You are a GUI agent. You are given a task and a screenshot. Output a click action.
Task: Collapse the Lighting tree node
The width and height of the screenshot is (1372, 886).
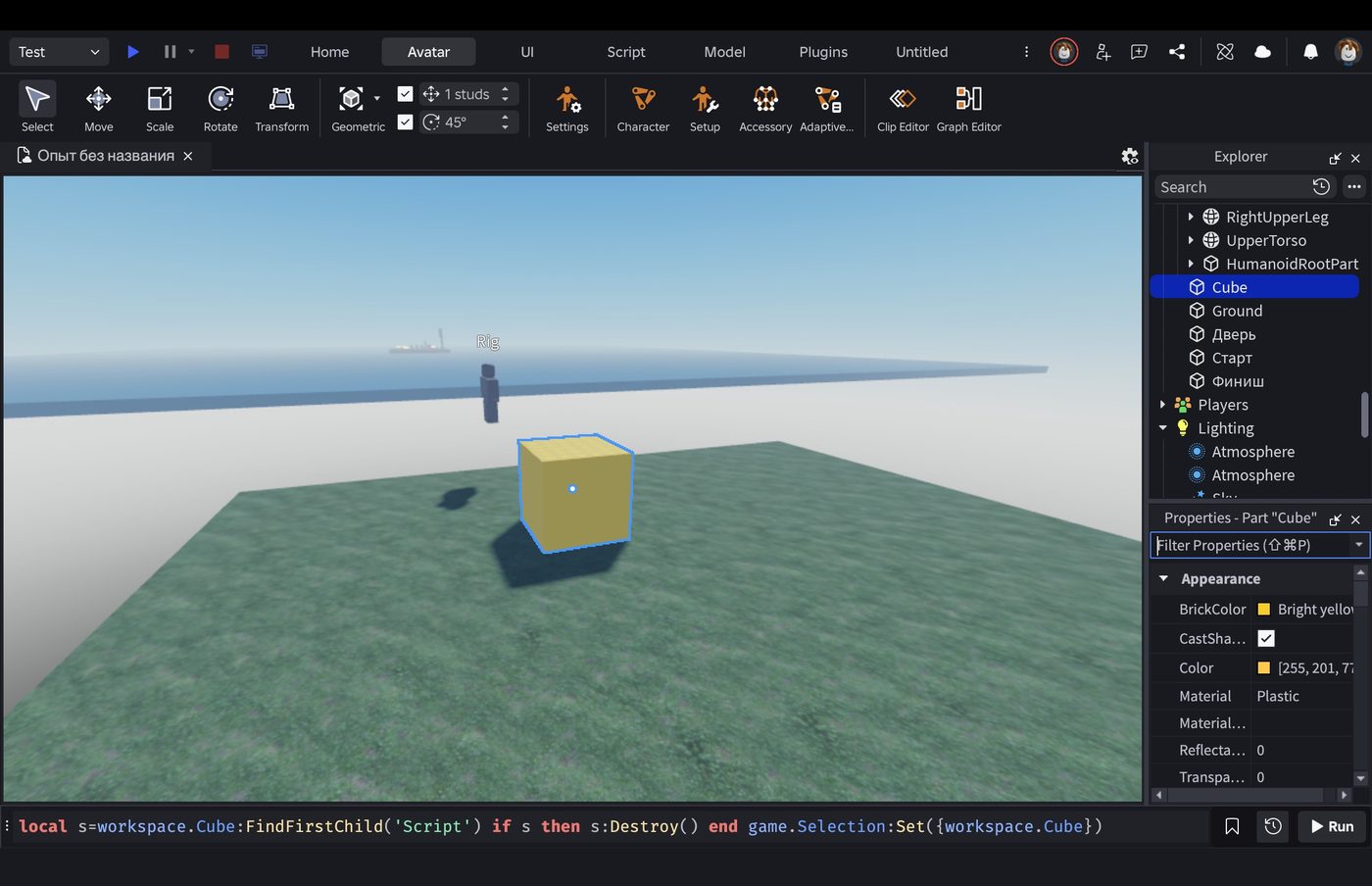coord(1163,428)
